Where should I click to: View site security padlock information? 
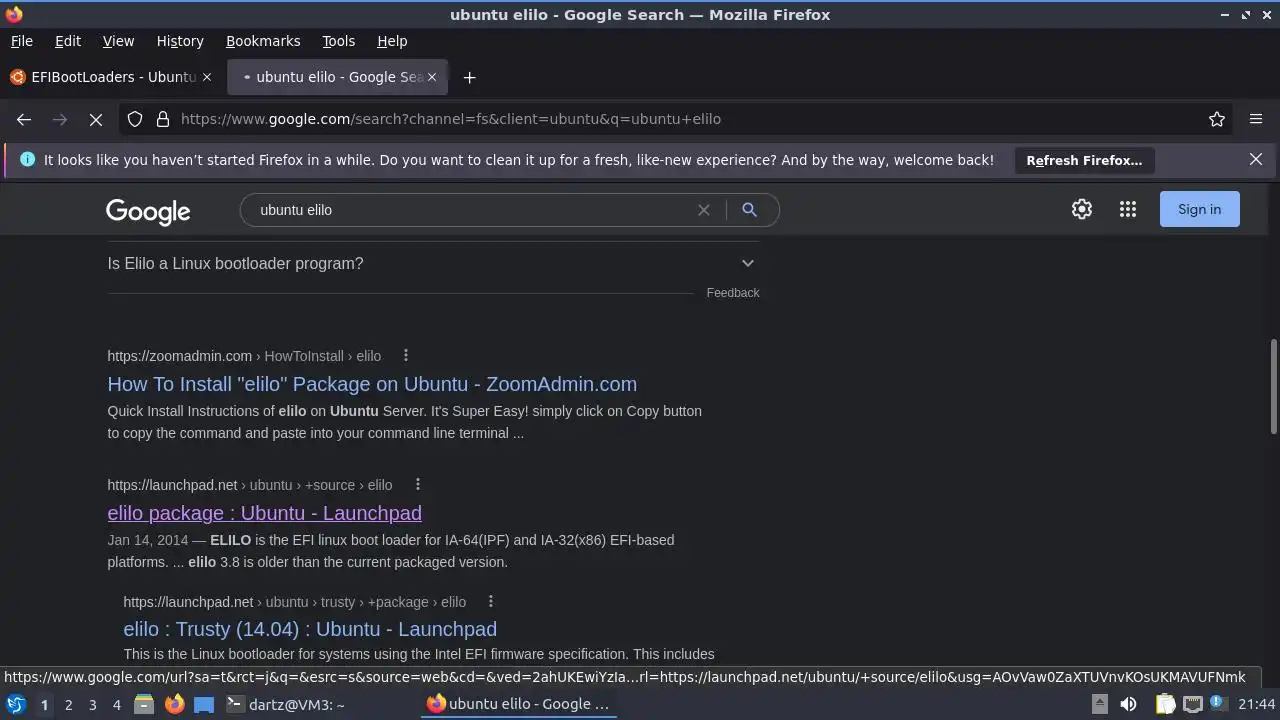163,119
